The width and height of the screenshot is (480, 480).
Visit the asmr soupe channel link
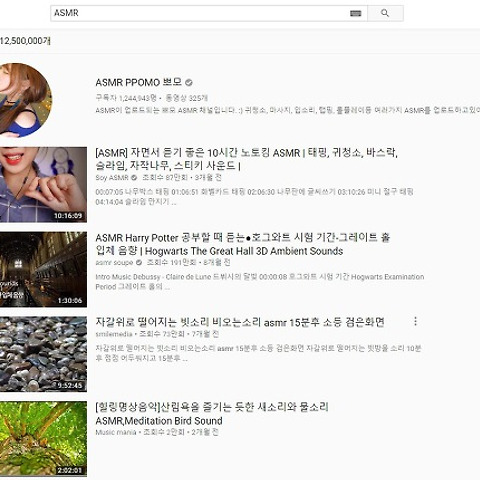point(114,262)
